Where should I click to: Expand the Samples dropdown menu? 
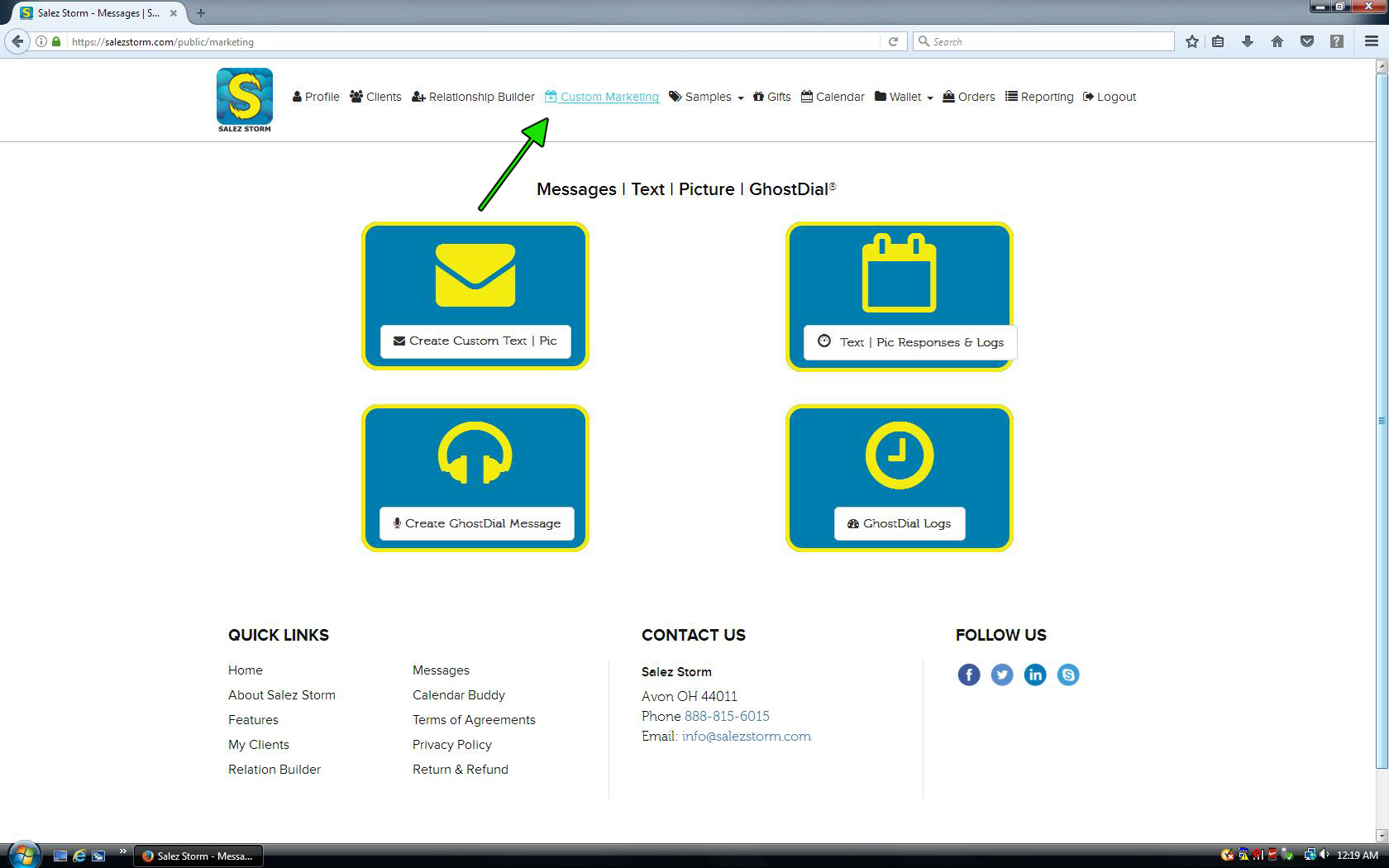tap(707, 97)
